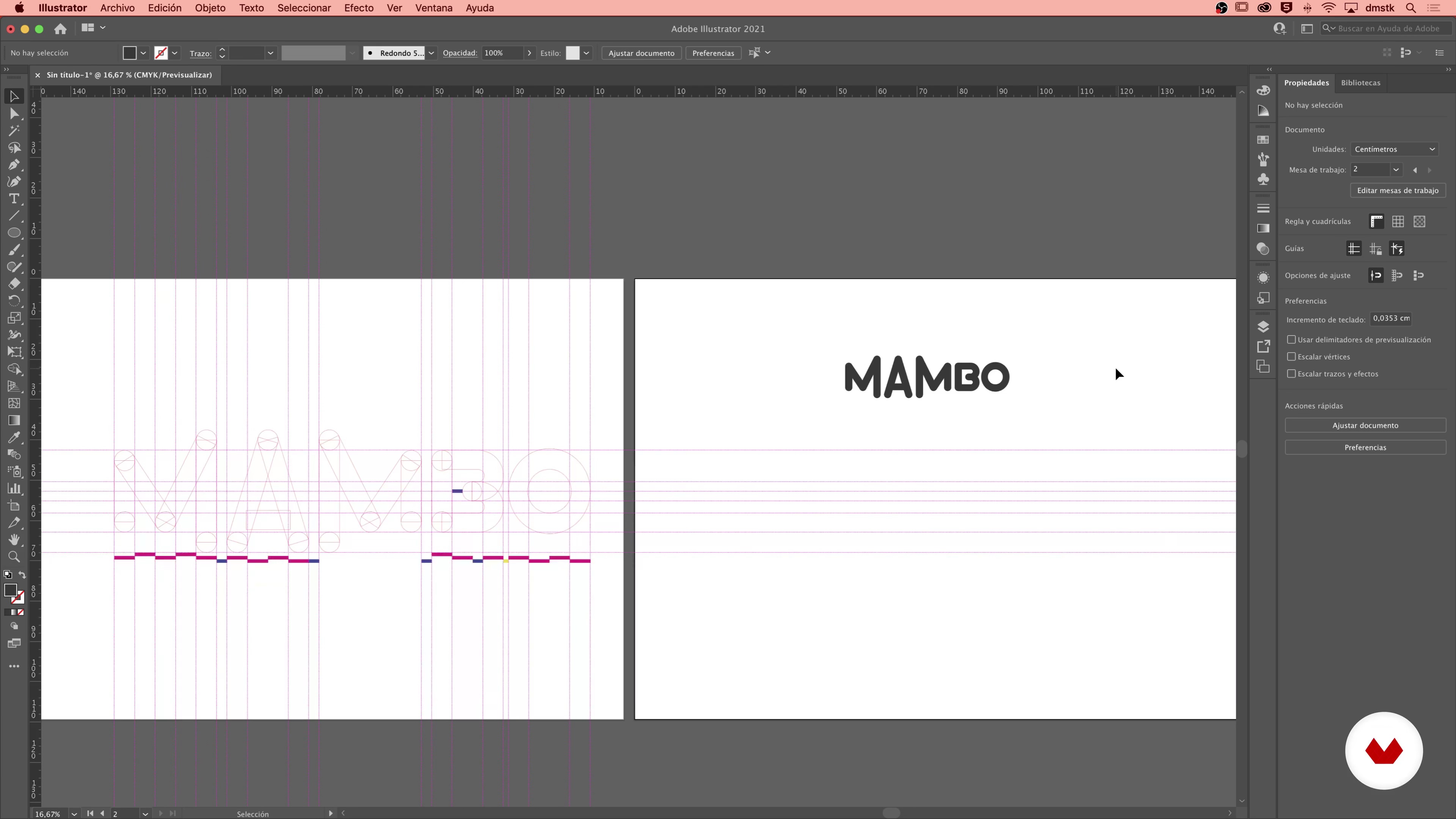Image resolution: width=1456 pixels, height=819 pixels.
Task: Open the Archivo menu
Action: point(118,8)
